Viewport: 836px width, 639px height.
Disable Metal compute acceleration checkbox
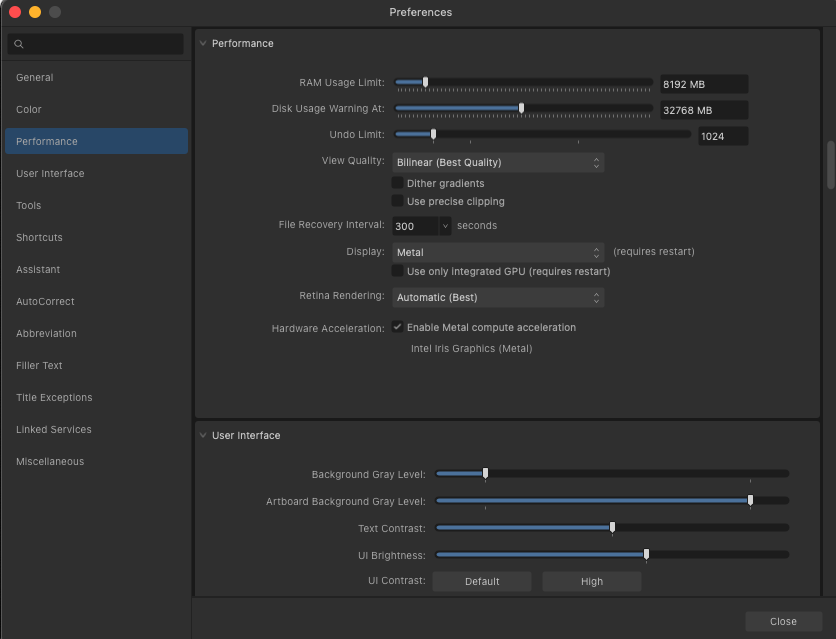point(397,328)
